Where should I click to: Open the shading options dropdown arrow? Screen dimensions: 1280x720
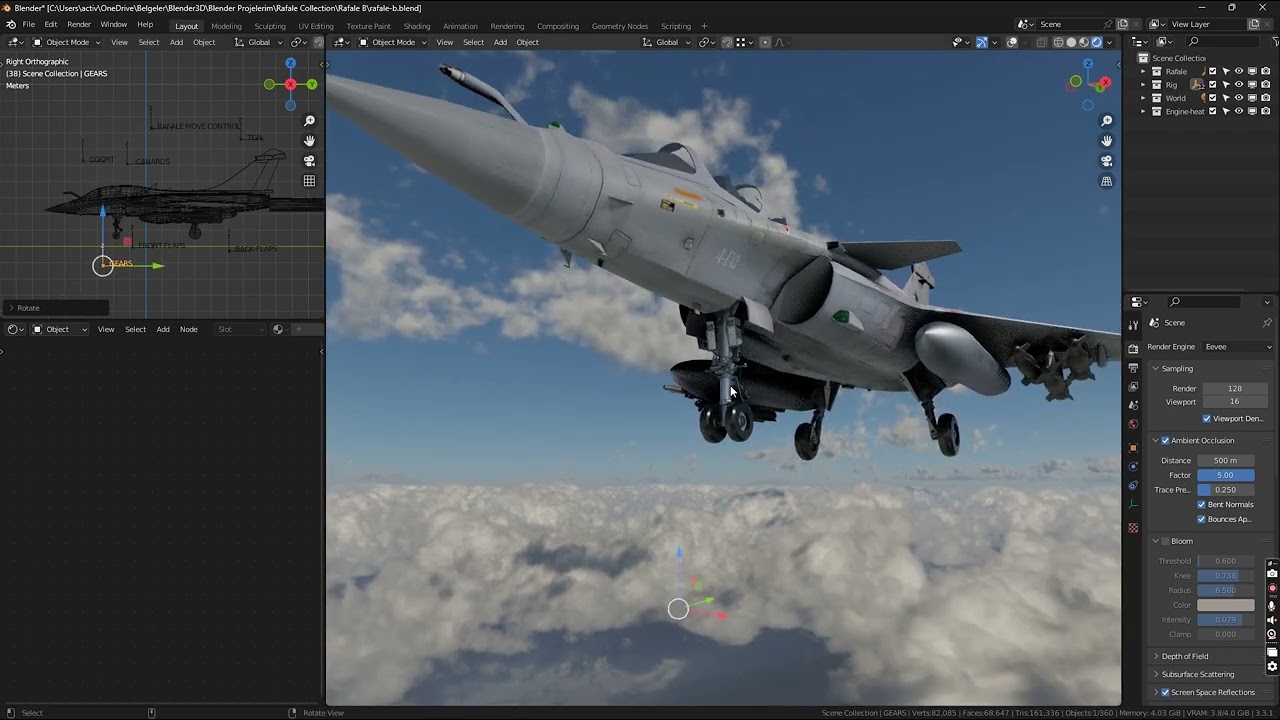pos(1109,42)
